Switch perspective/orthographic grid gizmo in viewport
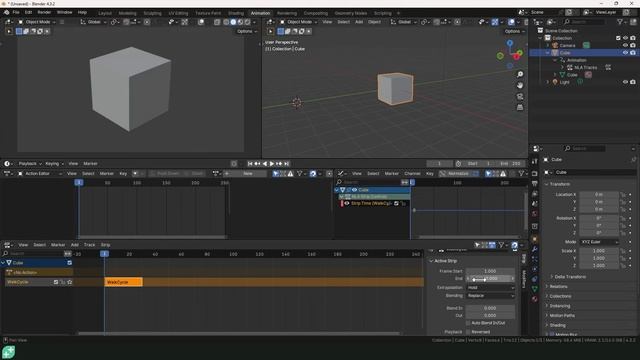This screenshot has height=360, width=640. point(520,107)
